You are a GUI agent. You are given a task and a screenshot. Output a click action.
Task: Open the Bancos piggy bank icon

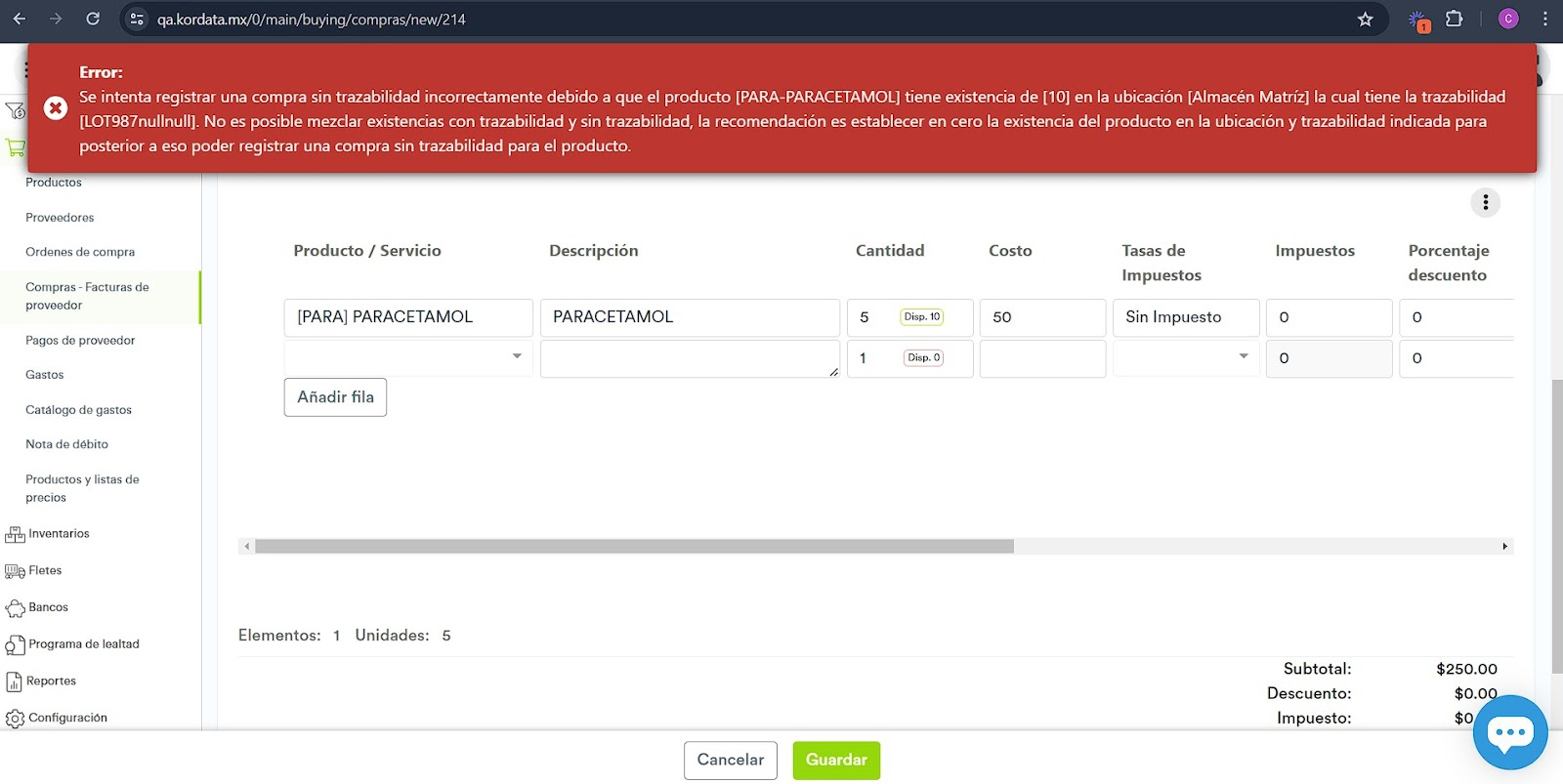[x=15, y=608]
